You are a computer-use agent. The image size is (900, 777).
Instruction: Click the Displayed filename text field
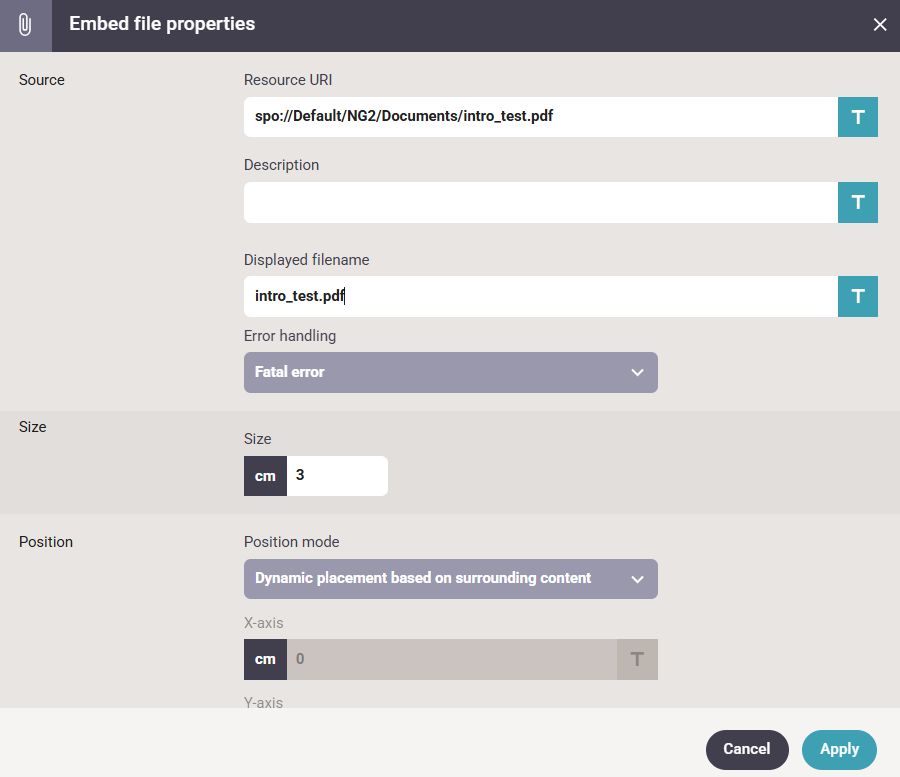pyautogui.click(x=540, y=297)
